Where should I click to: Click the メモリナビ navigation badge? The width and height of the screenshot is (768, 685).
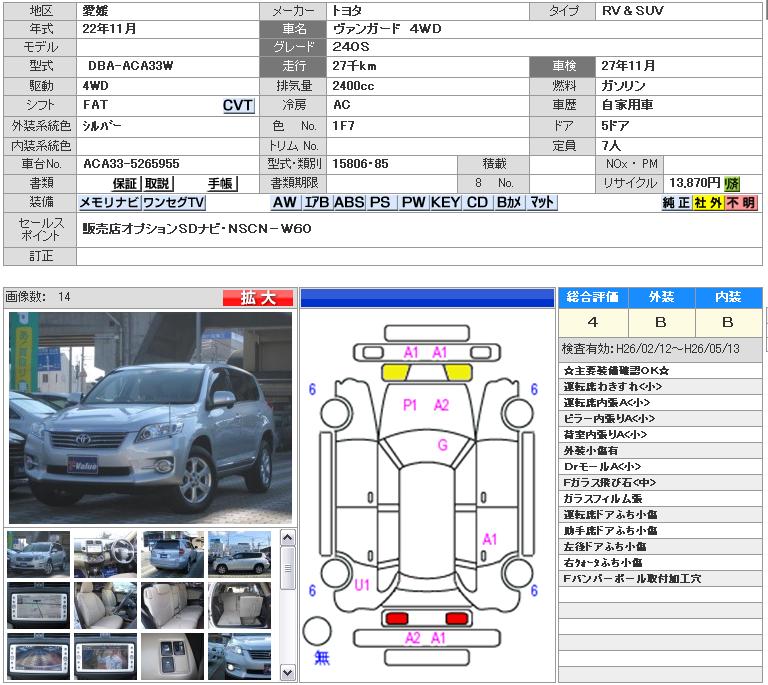click(109, 203)
